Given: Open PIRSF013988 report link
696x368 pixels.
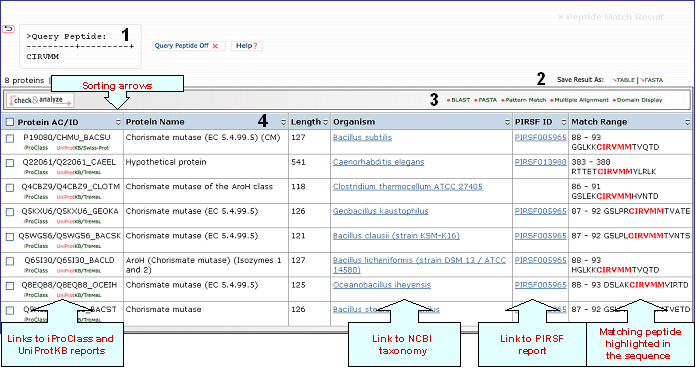Looking at the screenshot, I should click(x=541, y=162).
